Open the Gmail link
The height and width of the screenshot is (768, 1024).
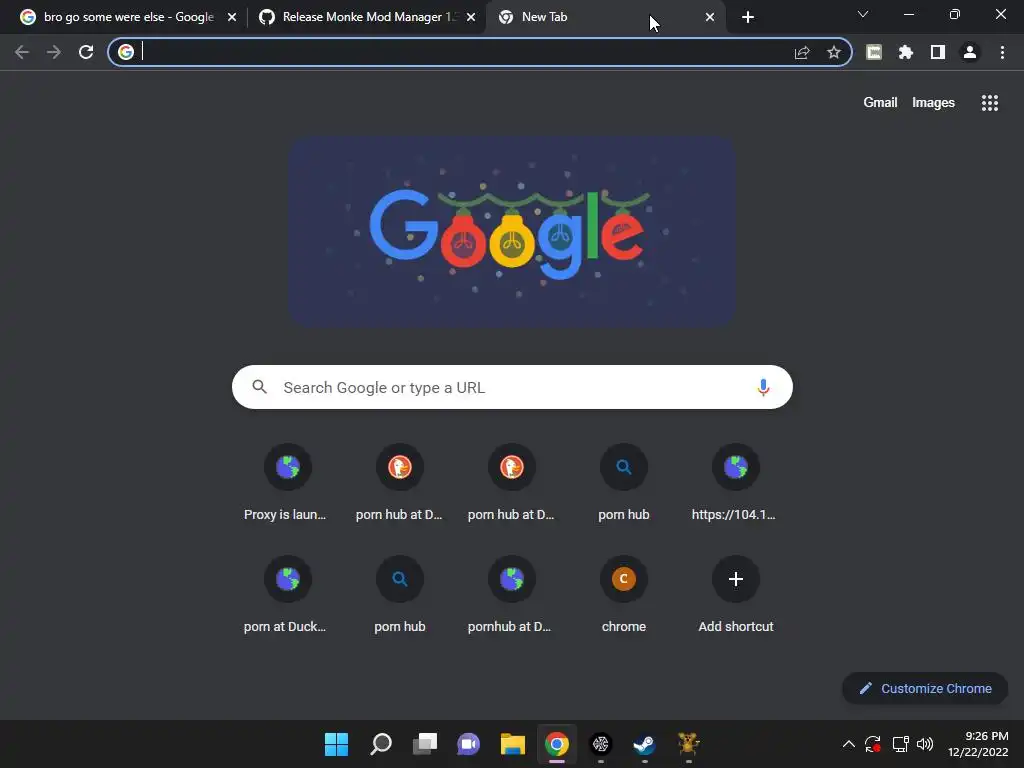point(880,103)
